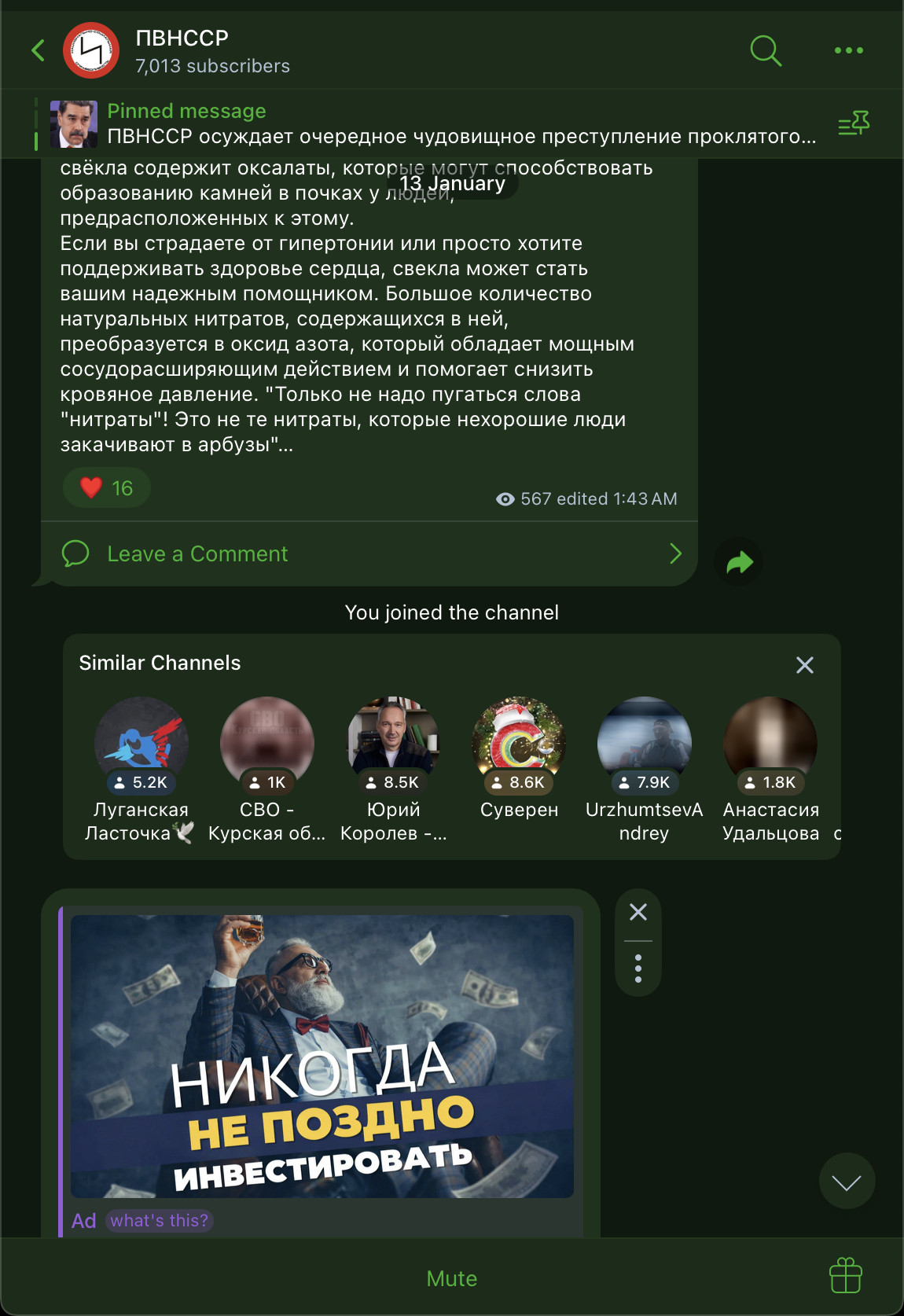Open the ad options vertical dots
The width and height of the screenshot is (904, 1316).
point(638,969)
